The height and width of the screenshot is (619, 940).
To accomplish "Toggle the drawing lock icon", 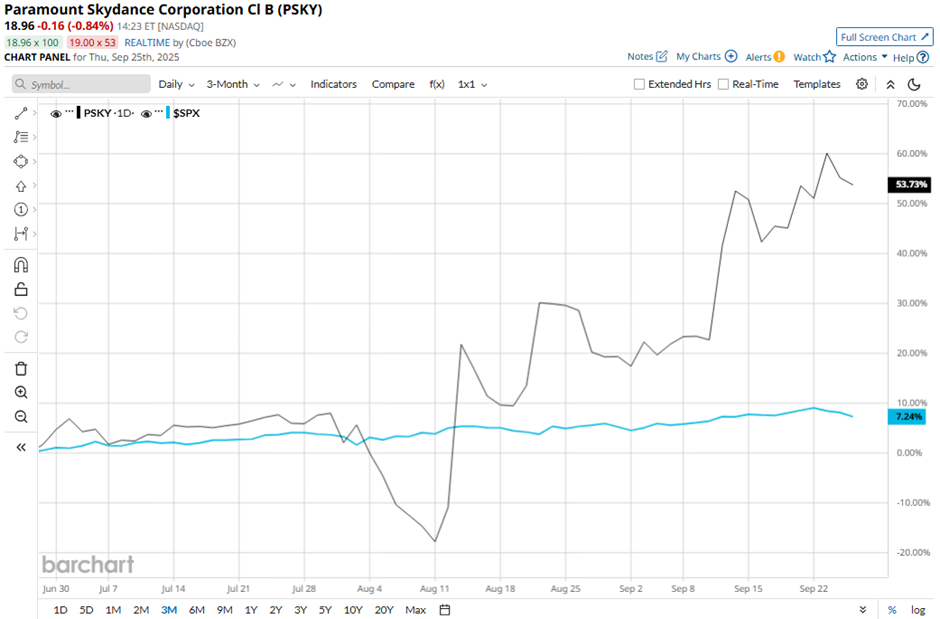I will (21, 289).
